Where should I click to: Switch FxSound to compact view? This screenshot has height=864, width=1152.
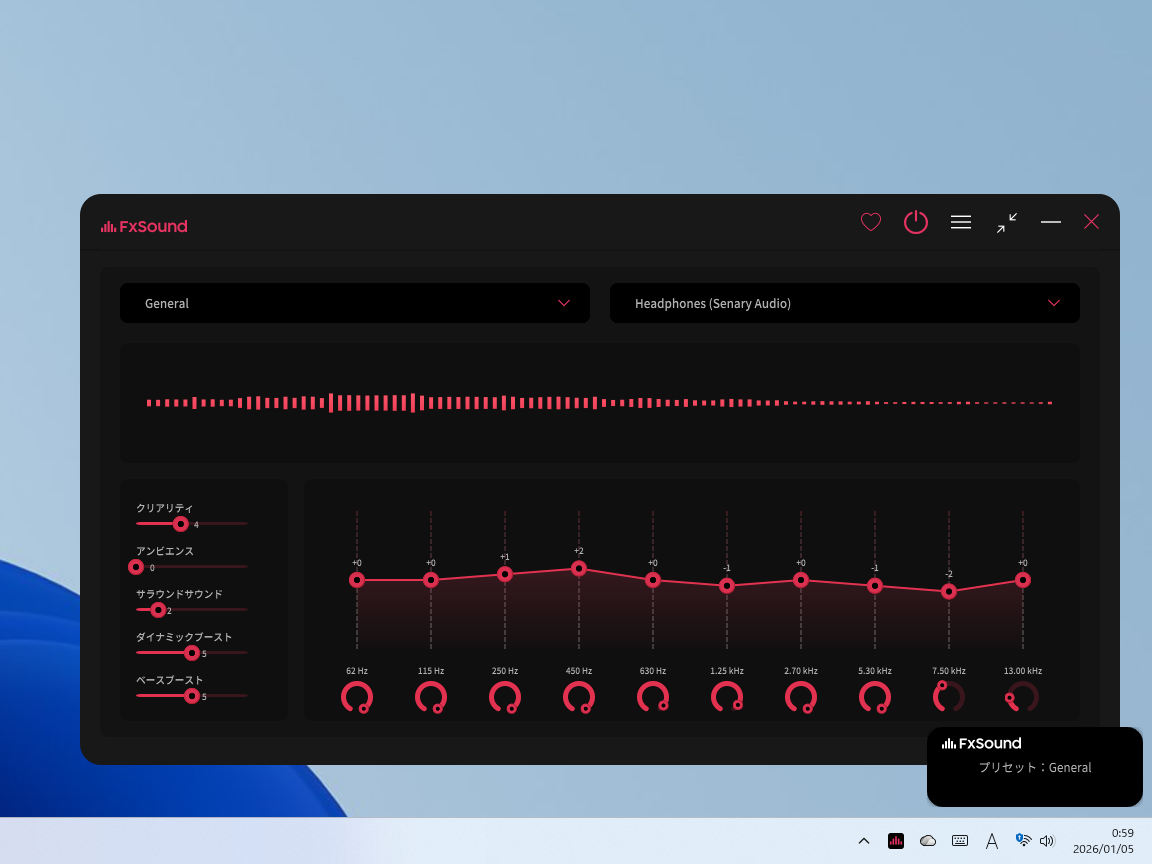(x=1007, y=222)
